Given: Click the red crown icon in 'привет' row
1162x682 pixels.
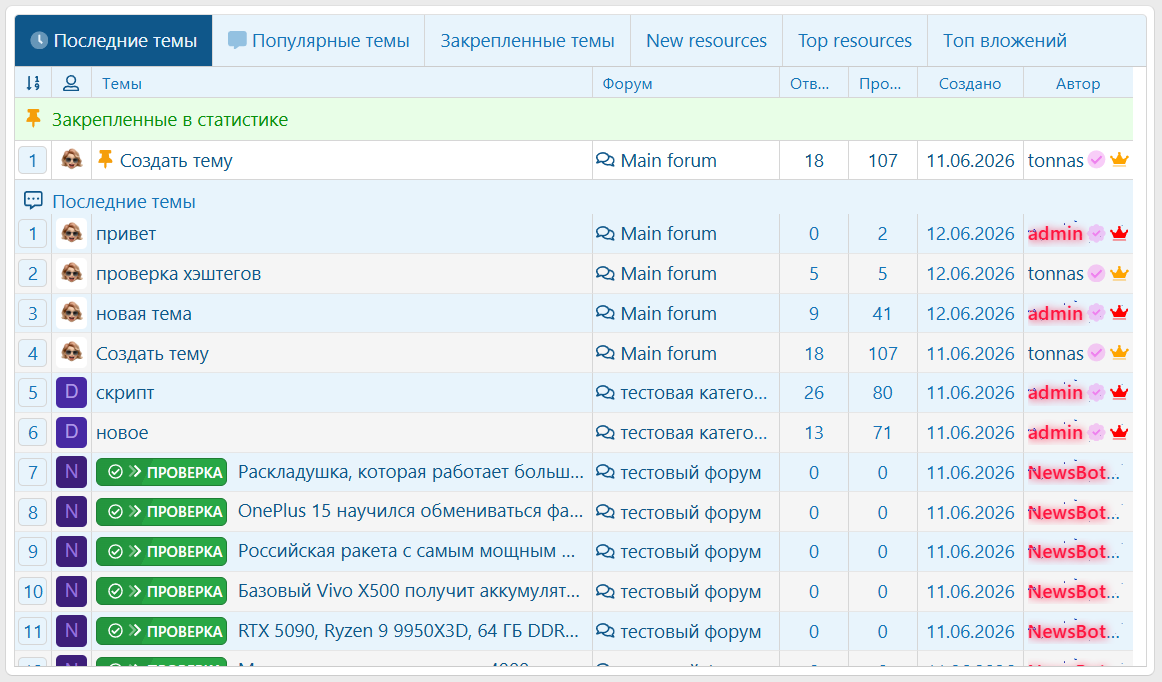Looking at the screenshot, I should coord(1119,234).
